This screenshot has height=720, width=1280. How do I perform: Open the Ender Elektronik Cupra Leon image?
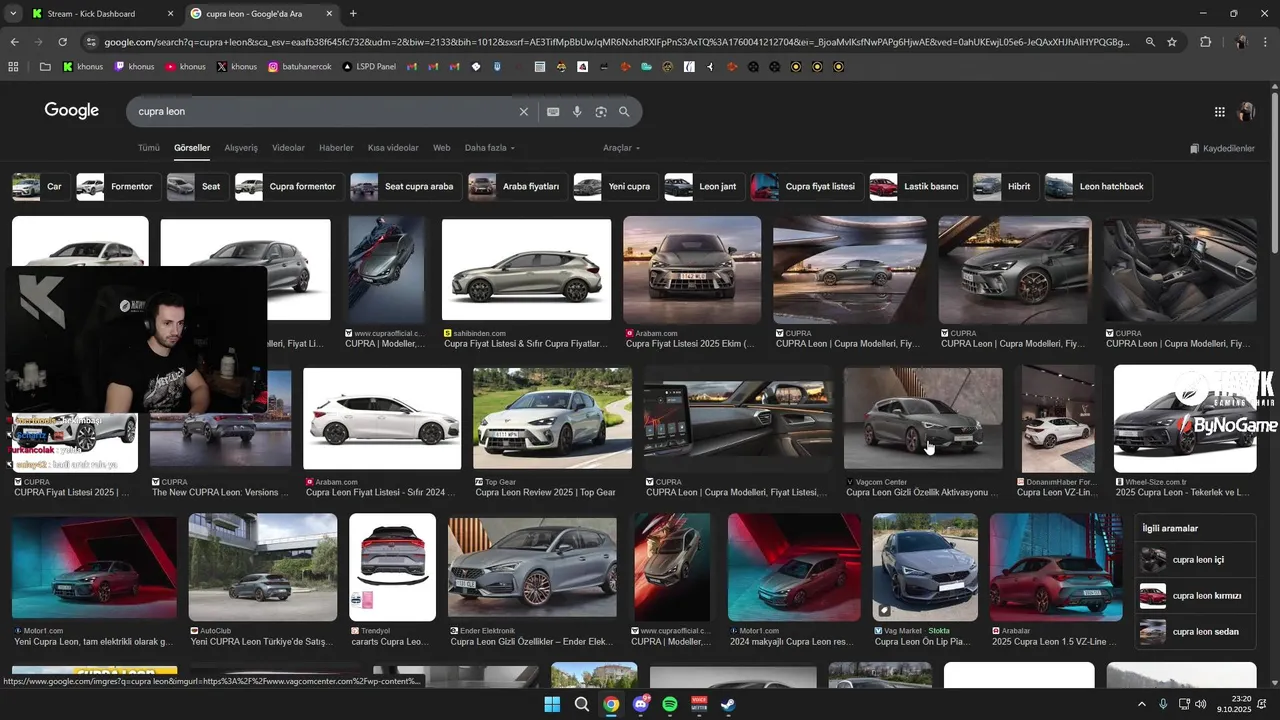click(532, 567)
